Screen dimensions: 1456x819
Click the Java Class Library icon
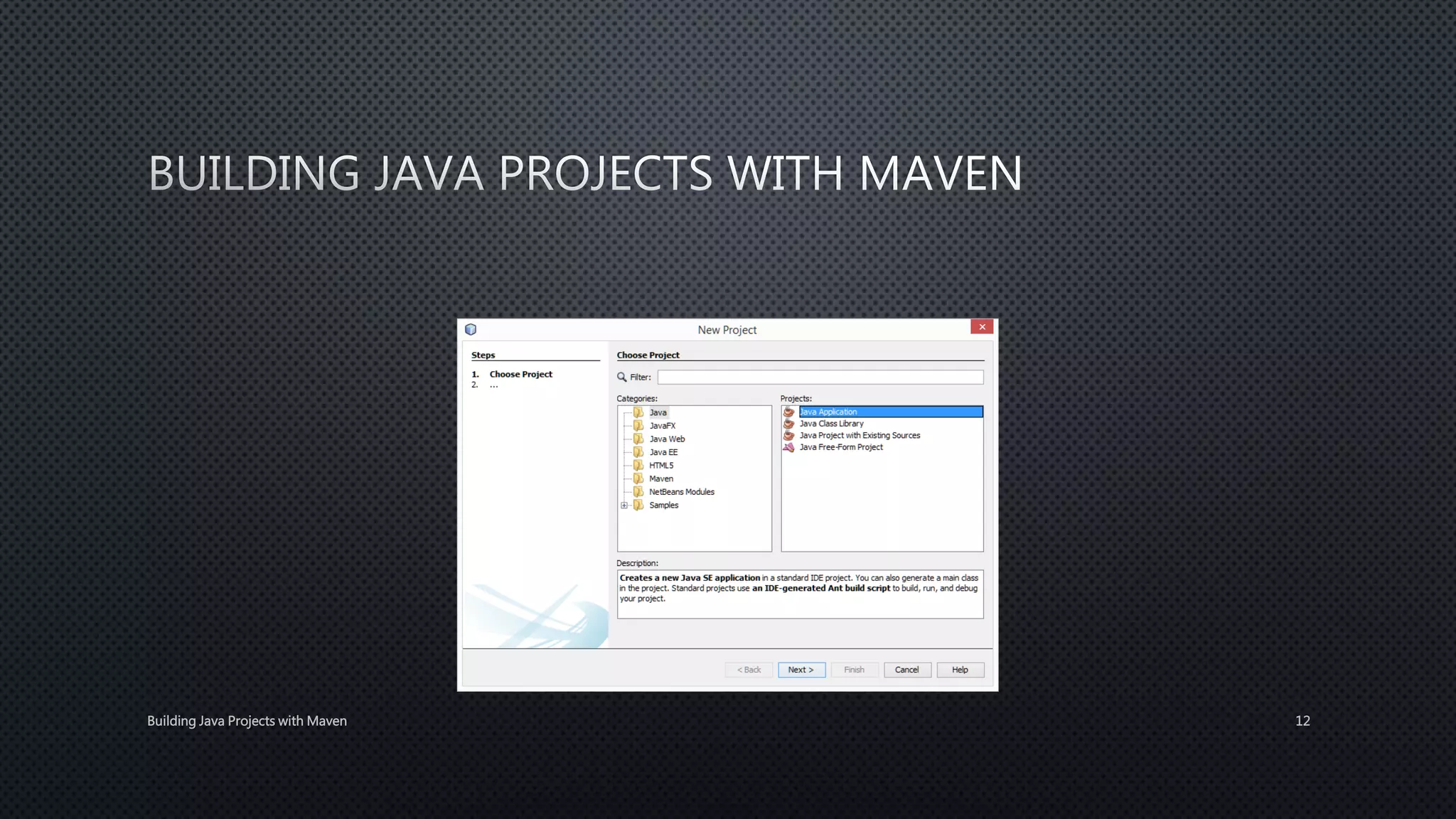(788, 424)
